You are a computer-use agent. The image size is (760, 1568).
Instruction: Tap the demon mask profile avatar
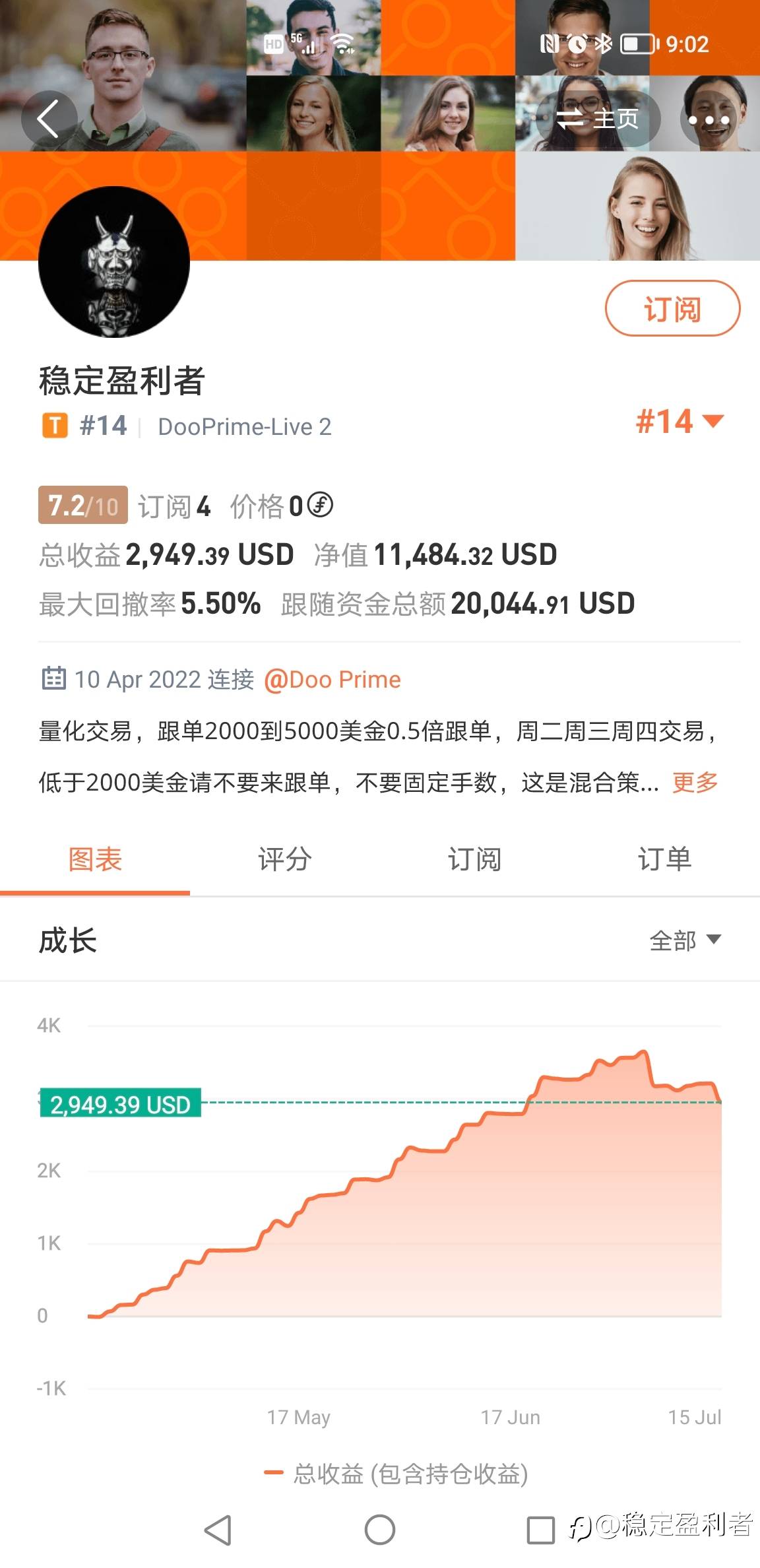(114, 262)
